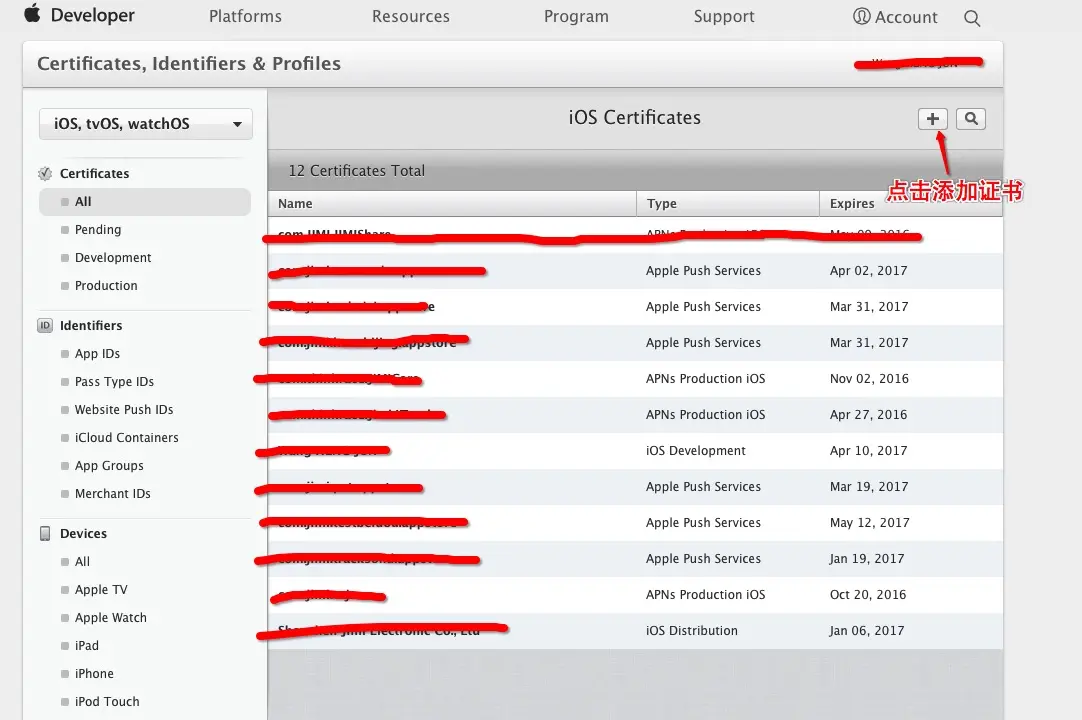
Task: Select row expiring Jan 19, 2017
Action: tap(635, 558)
